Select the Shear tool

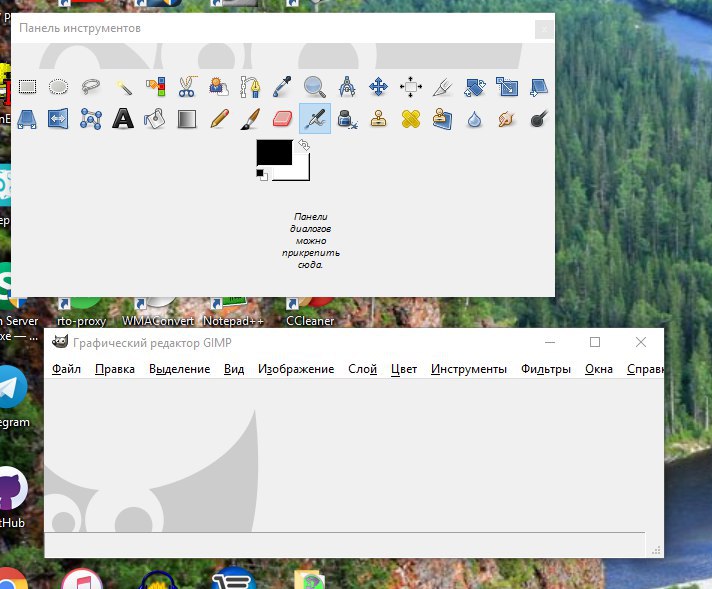pyautogui.click(x=539, y=86)
